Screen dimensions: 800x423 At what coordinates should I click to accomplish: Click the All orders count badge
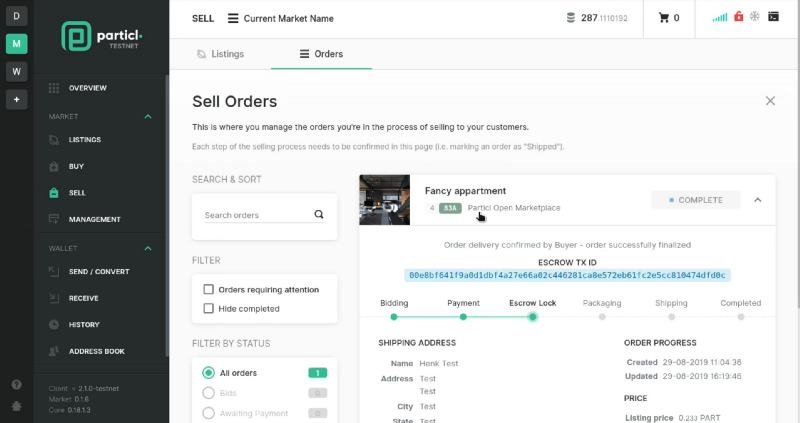click(x=317, y=373)
